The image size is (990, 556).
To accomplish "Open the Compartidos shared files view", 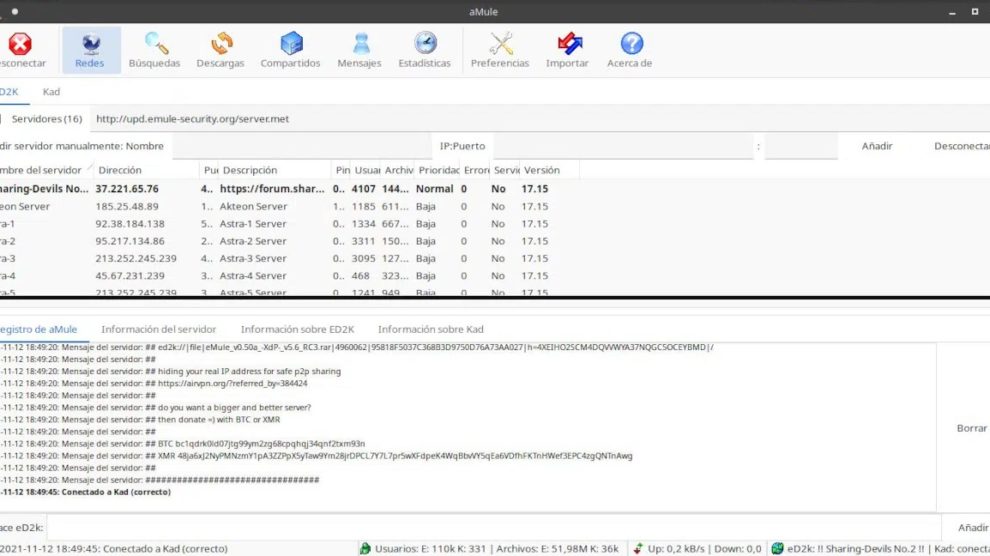I will click(290, 49).
